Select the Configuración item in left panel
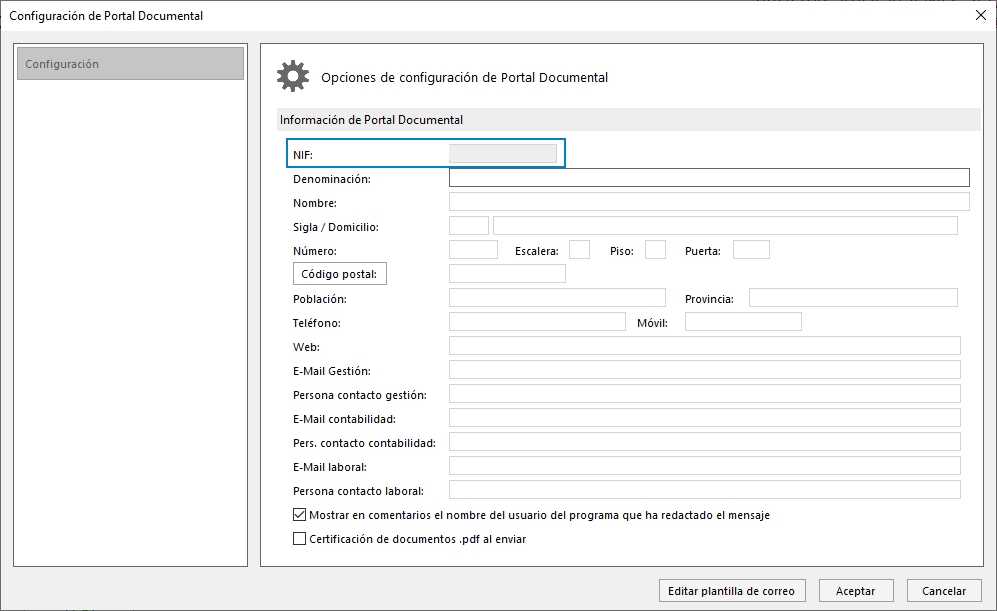The width and height of the screenshot is (997, 611). pos(130,64)
